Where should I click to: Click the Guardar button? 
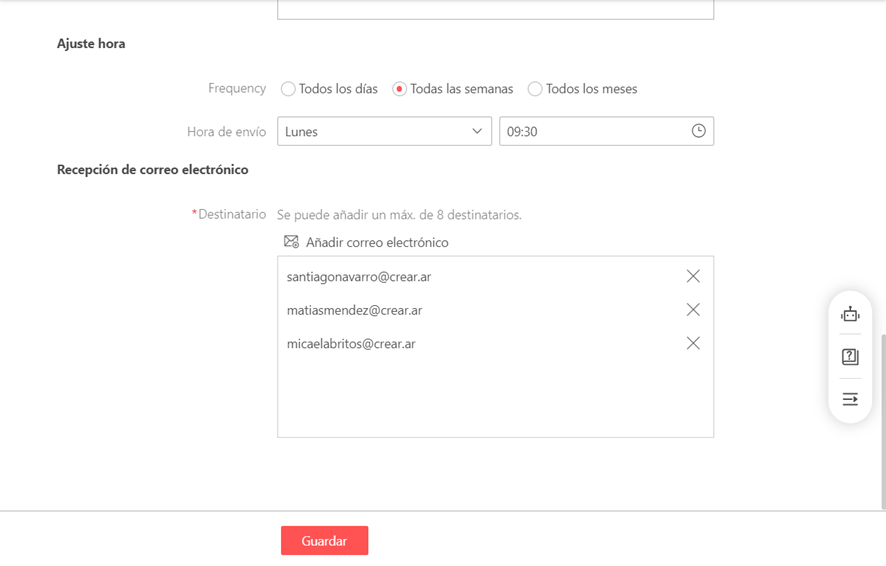[324, 541]
